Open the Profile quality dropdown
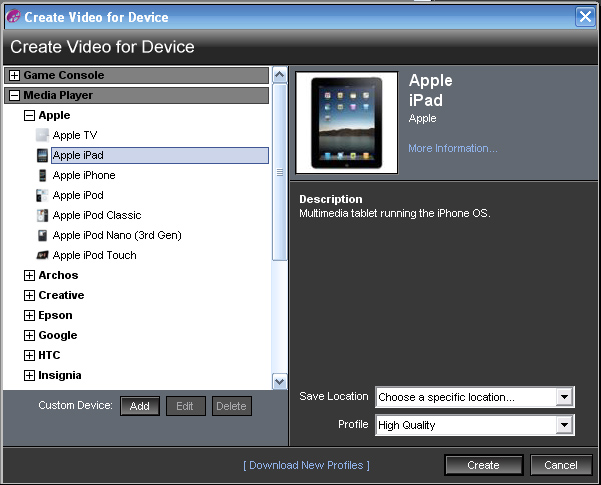This screenshot has height=485, width=601. click(565, 425)
